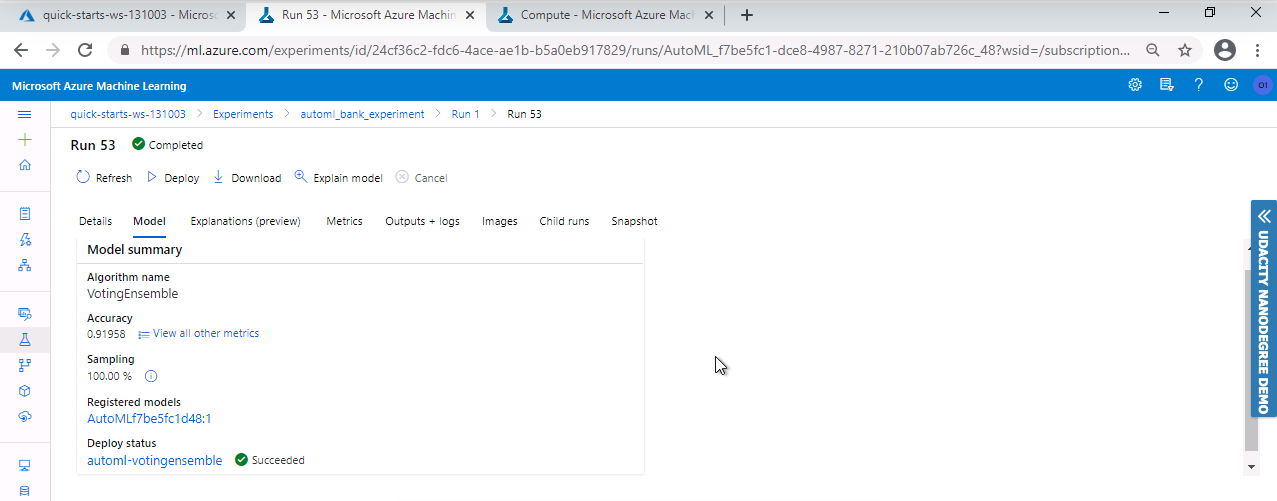Close the Run 53 browser tab
Screen dimensions: 1277x501
(470, 15)
